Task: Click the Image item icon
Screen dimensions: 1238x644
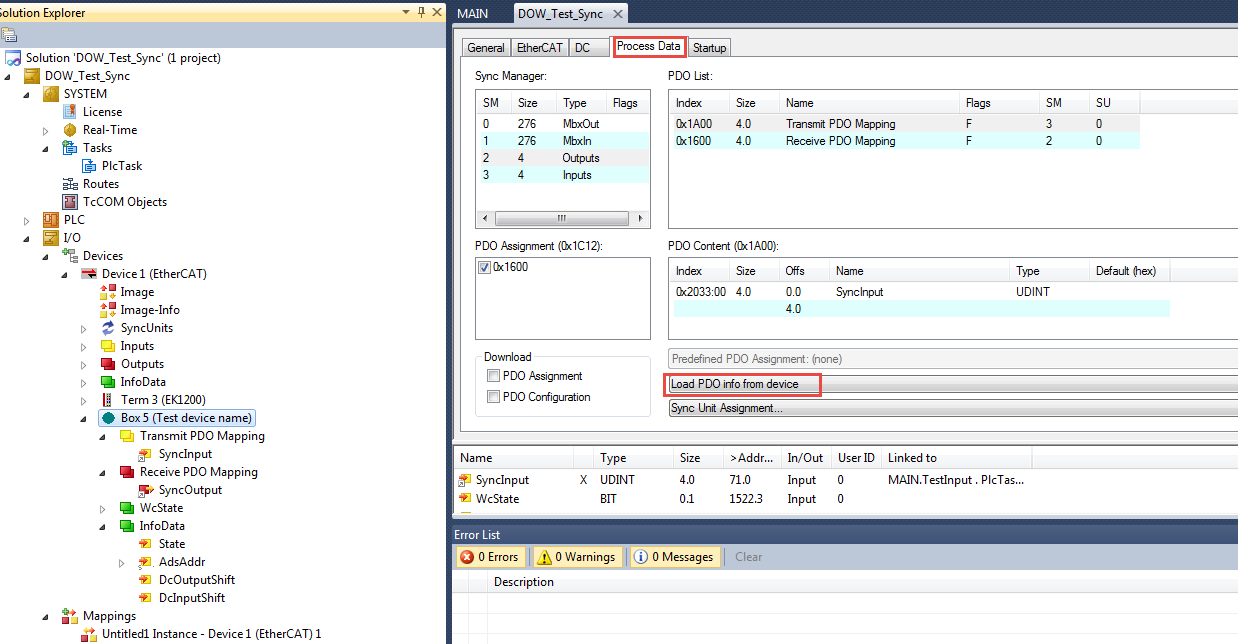Action: tap(108, 292)
